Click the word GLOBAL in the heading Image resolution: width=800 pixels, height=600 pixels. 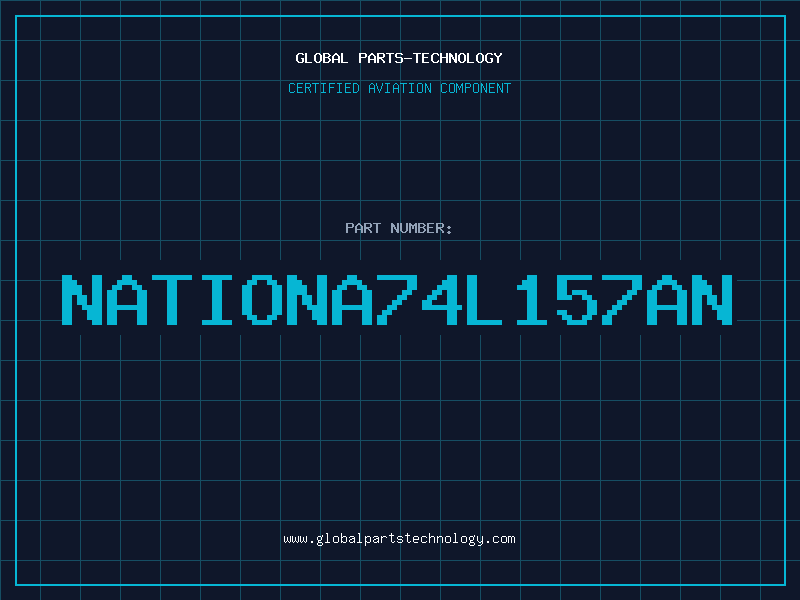tap(321, 58)
